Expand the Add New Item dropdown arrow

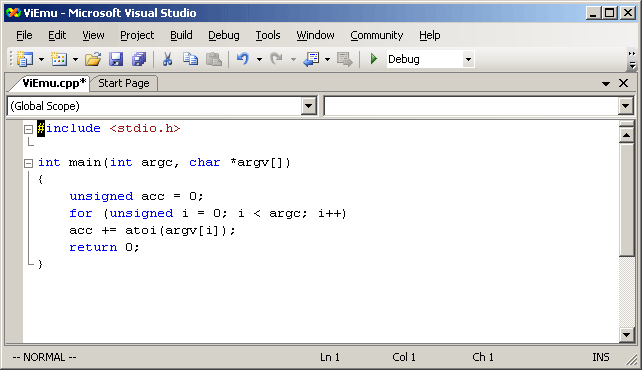75,60
